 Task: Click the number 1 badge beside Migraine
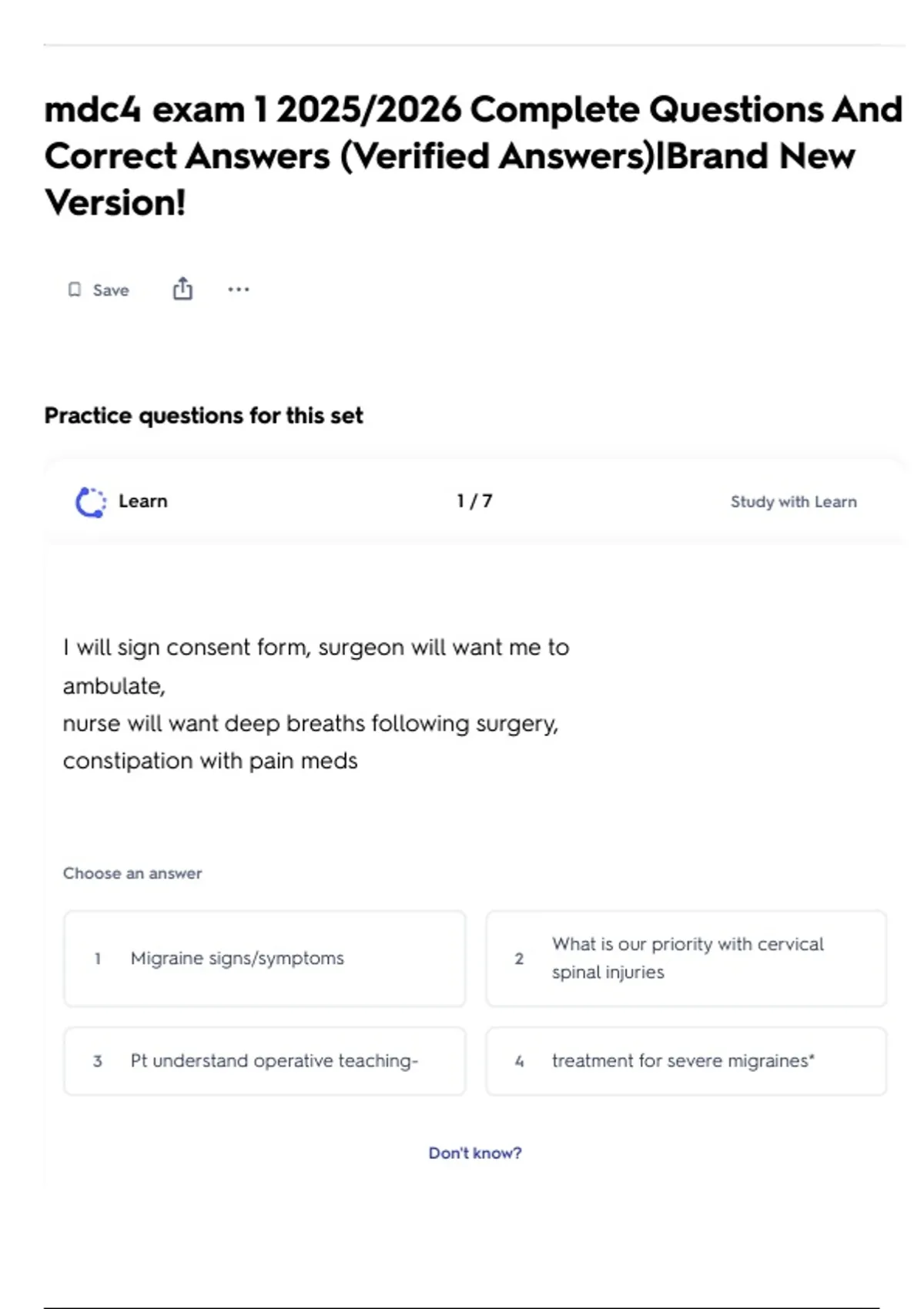coord(98,959)
